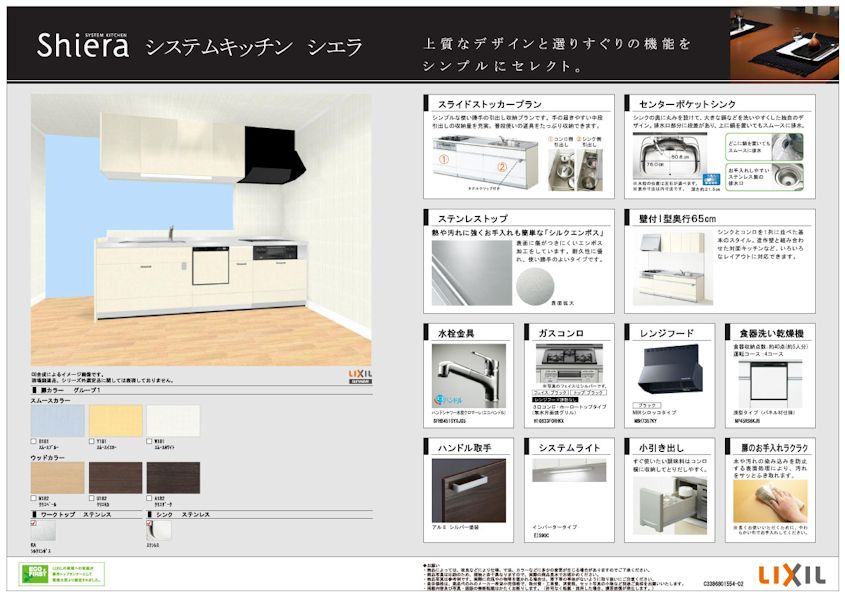Select the darkest brown wood color swatch
The width and height of the screenshot is (845, 597).
173,478
